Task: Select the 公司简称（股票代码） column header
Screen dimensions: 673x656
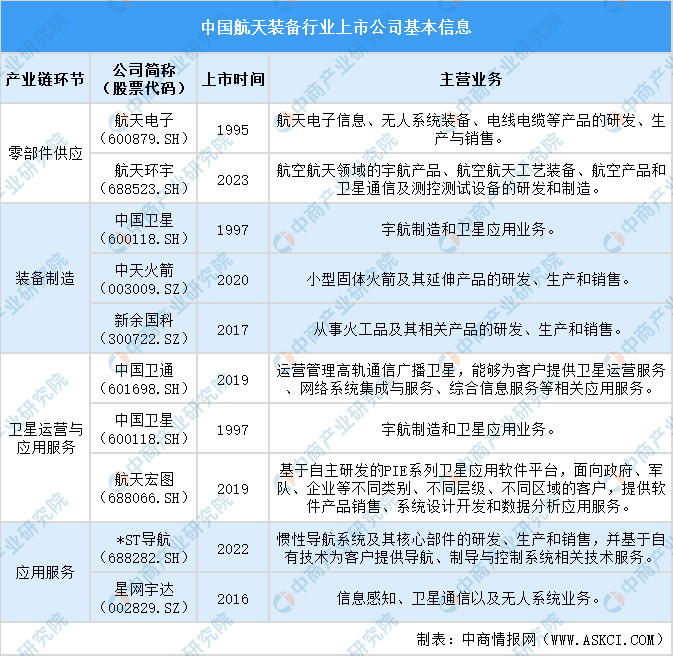Action: click(x=144, y=79)
